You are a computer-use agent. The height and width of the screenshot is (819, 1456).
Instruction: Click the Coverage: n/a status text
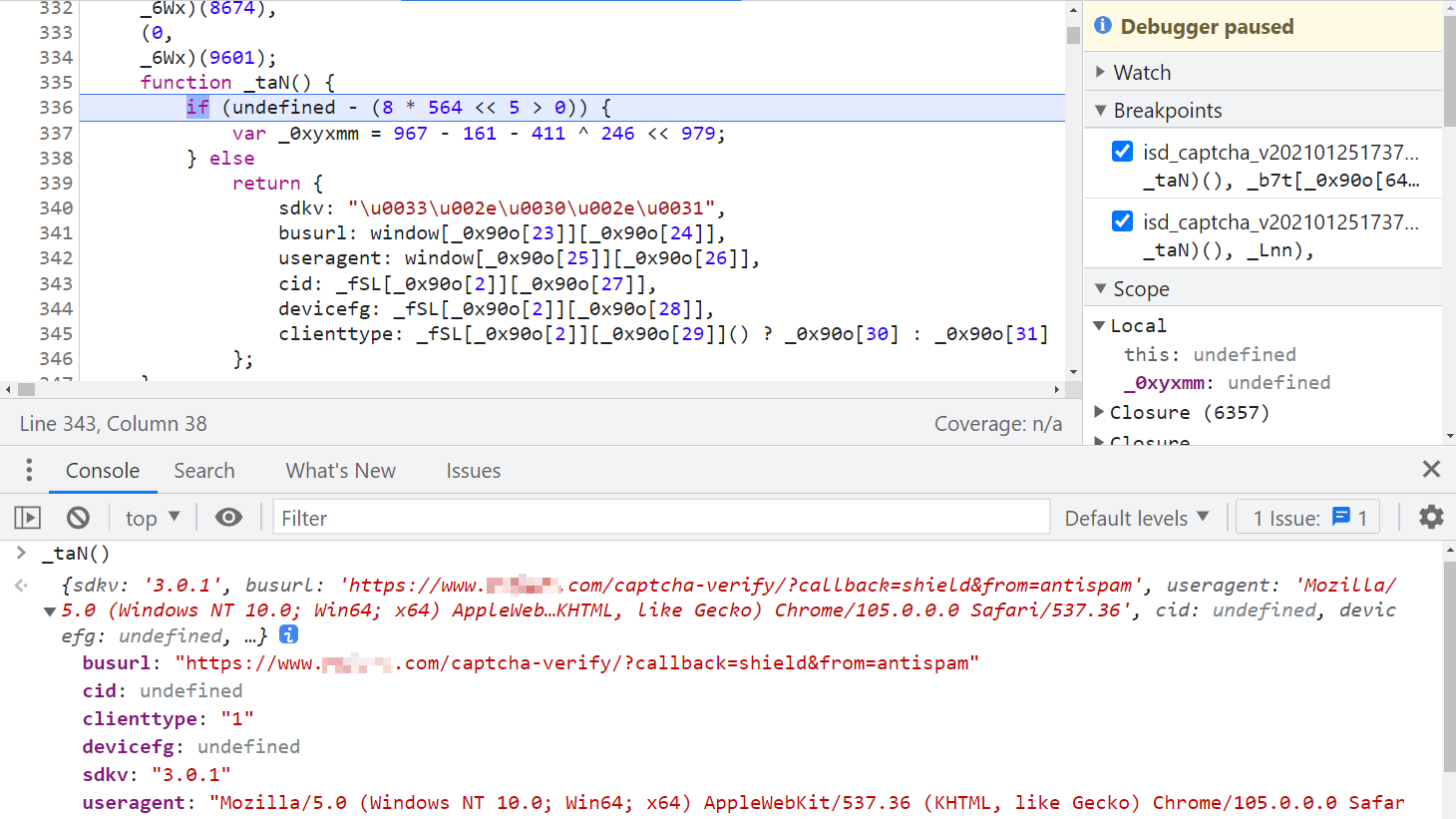pos(997,423)
